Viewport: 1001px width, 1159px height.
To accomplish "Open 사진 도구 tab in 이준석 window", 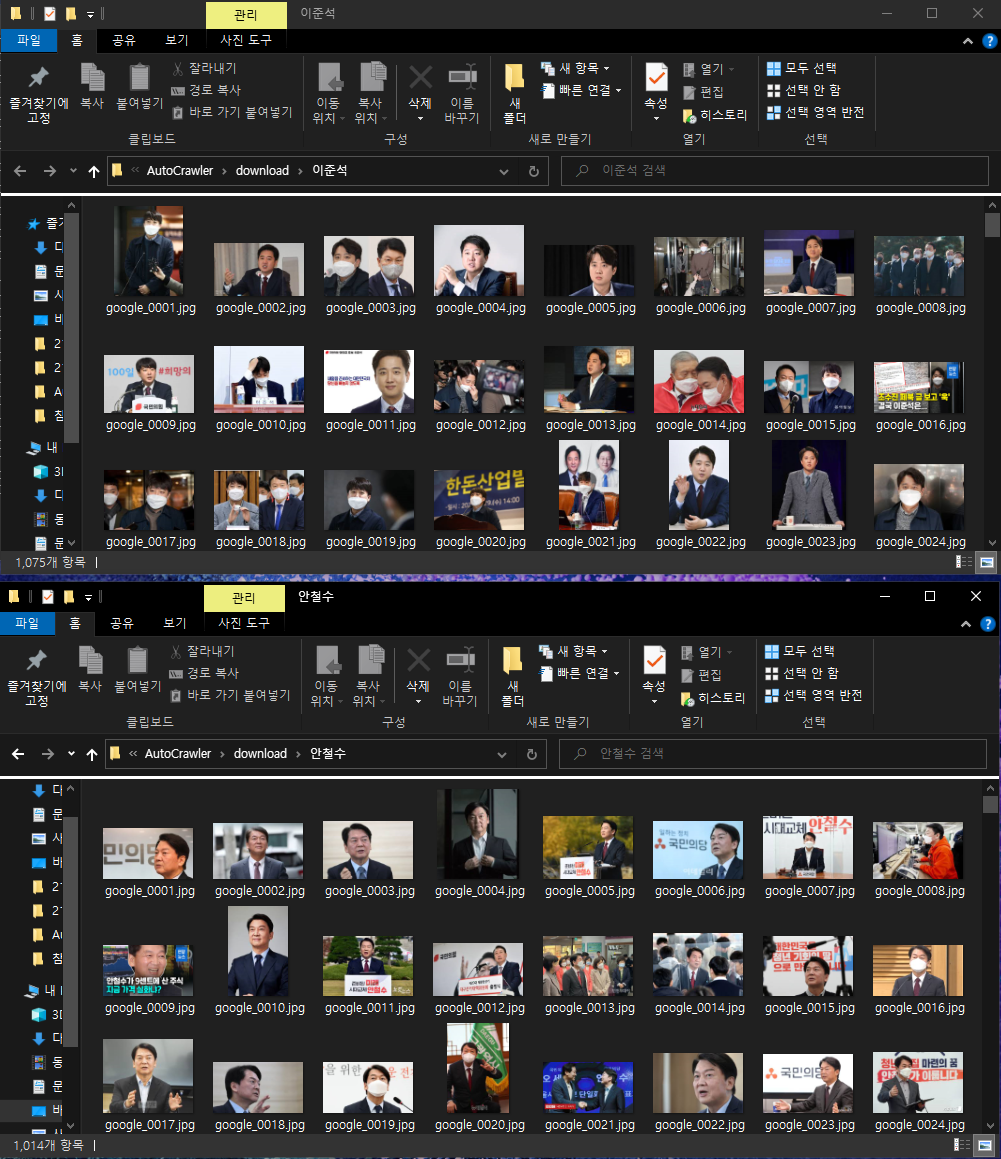I will [245, 40].
